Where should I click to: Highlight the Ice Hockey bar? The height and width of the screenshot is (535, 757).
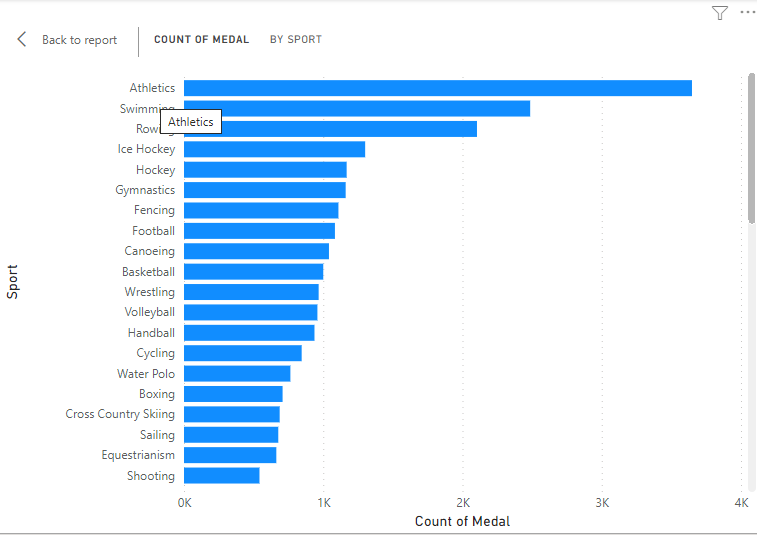(x=274, y=149)
